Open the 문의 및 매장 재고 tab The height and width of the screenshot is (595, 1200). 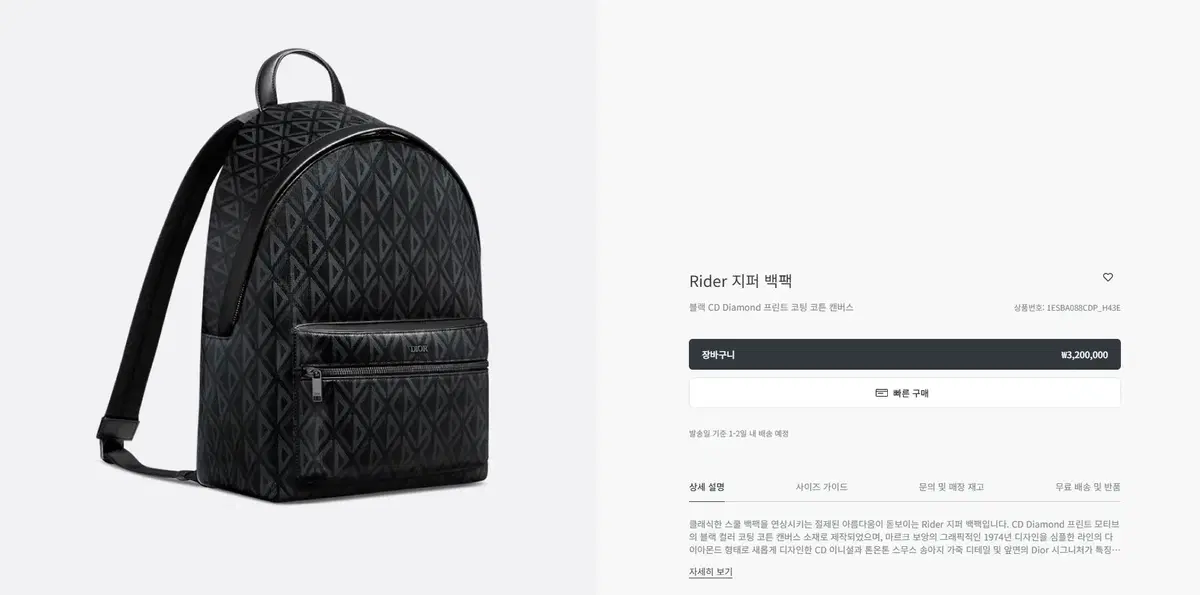click(951, 487)
